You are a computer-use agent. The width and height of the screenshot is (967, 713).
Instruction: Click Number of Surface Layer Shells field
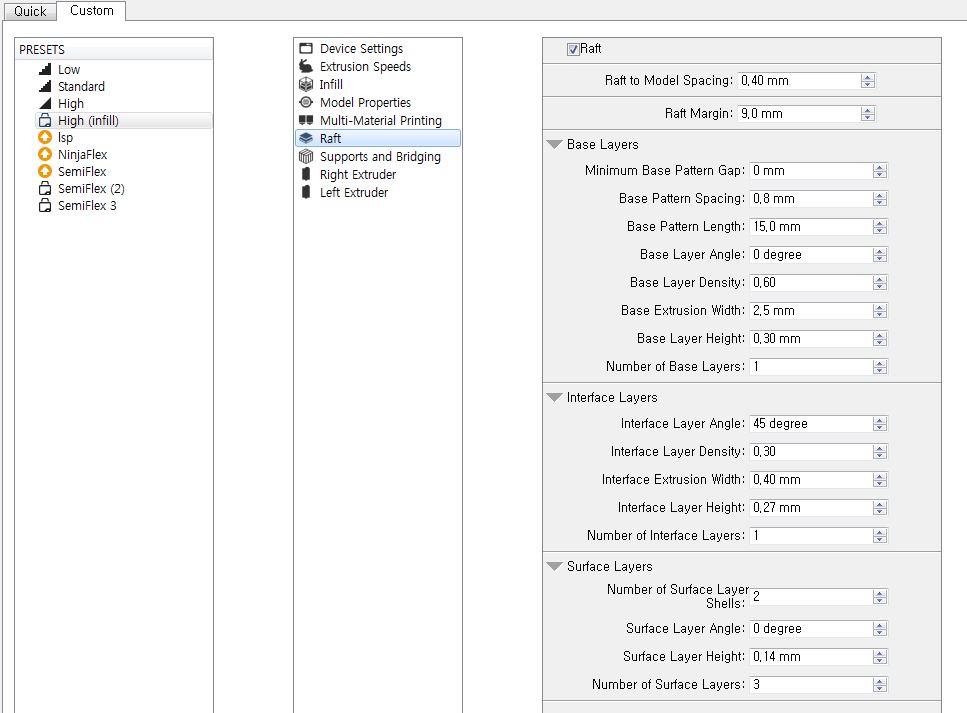812,597
